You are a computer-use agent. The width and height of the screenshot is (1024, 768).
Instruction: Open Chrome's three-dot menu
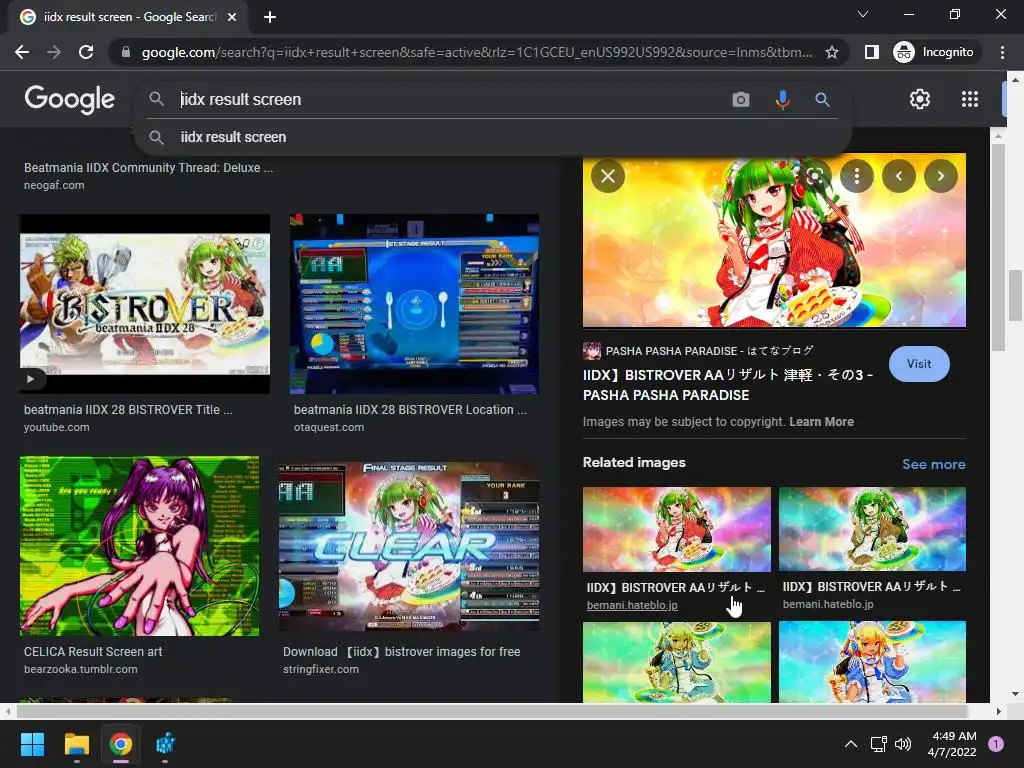(x=1002, y=52)
